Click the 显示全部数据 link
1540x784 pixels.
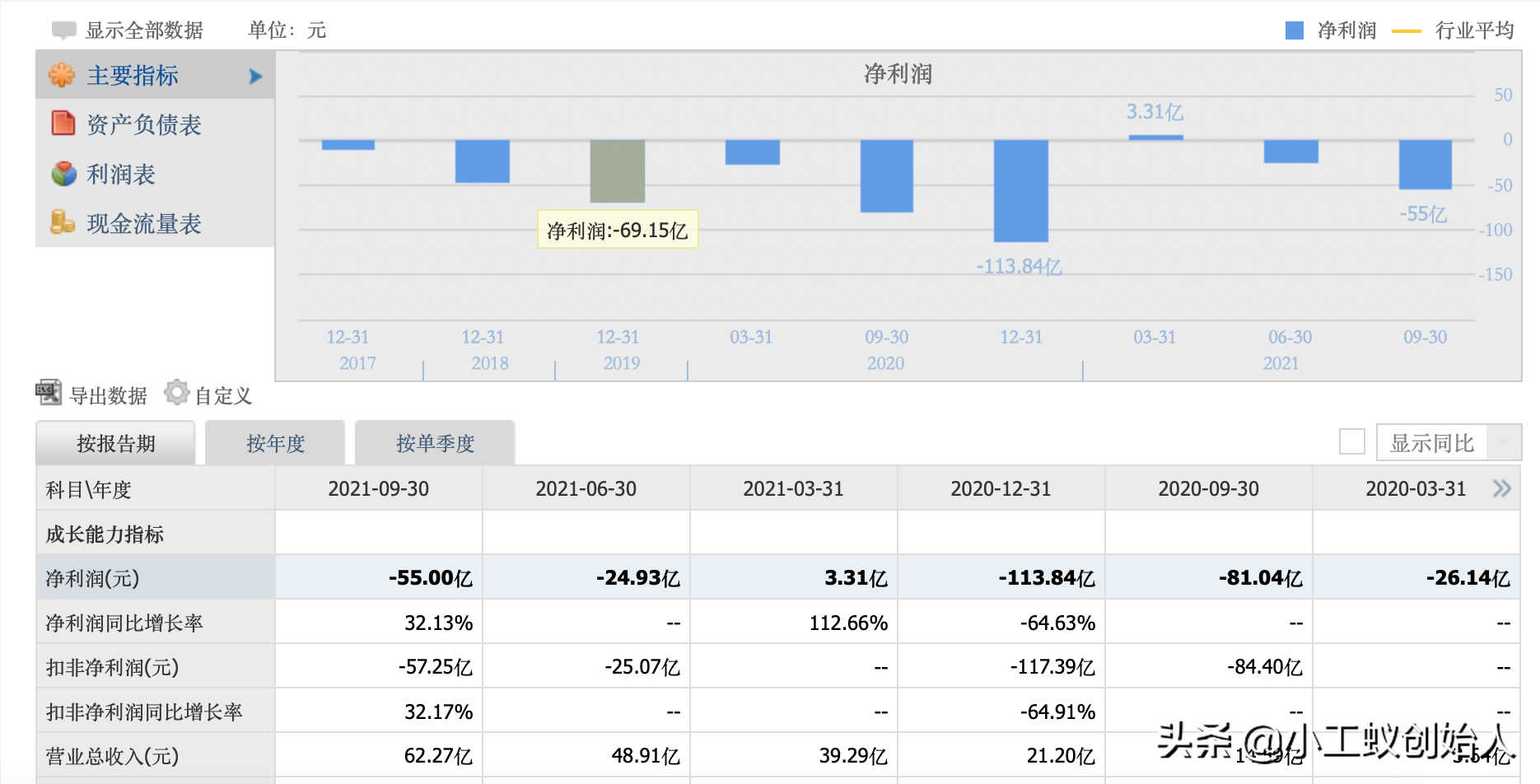click(144, 30)
